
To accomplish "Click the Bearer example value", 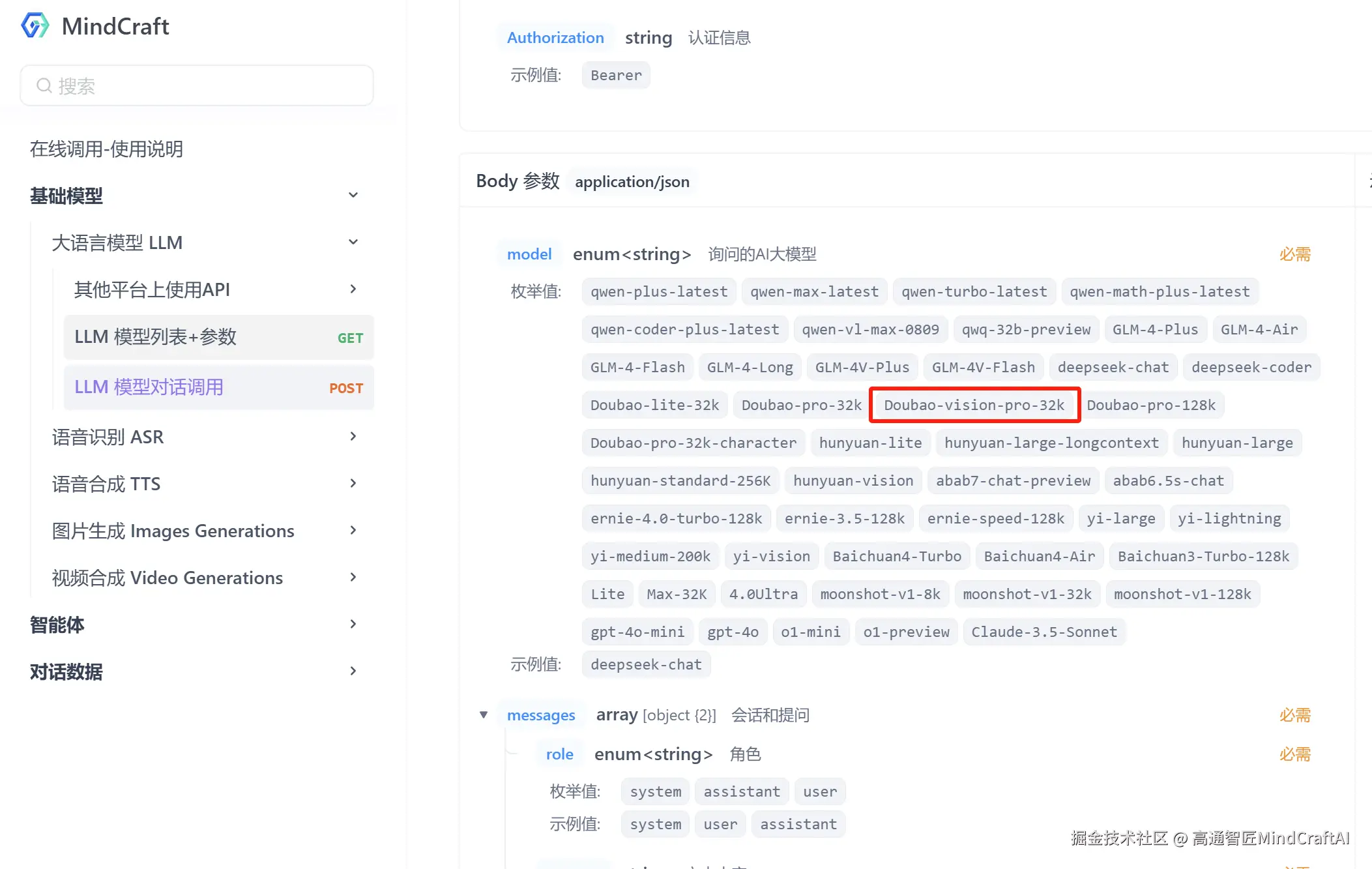I will pos(616,75).
